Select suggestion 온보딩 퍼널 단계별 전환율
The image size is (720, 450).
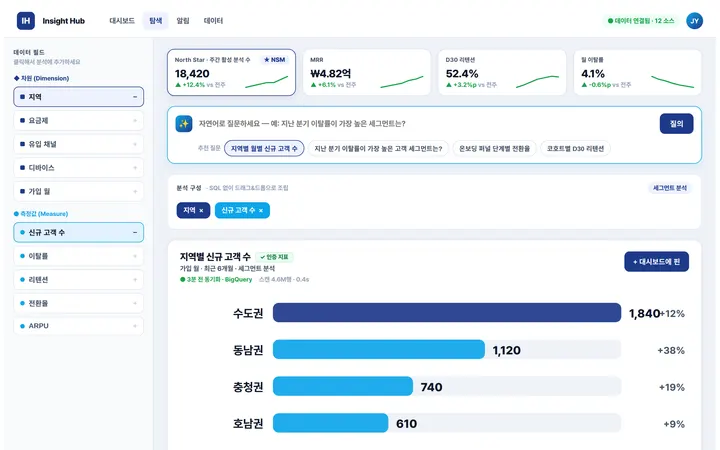(494, 148)
